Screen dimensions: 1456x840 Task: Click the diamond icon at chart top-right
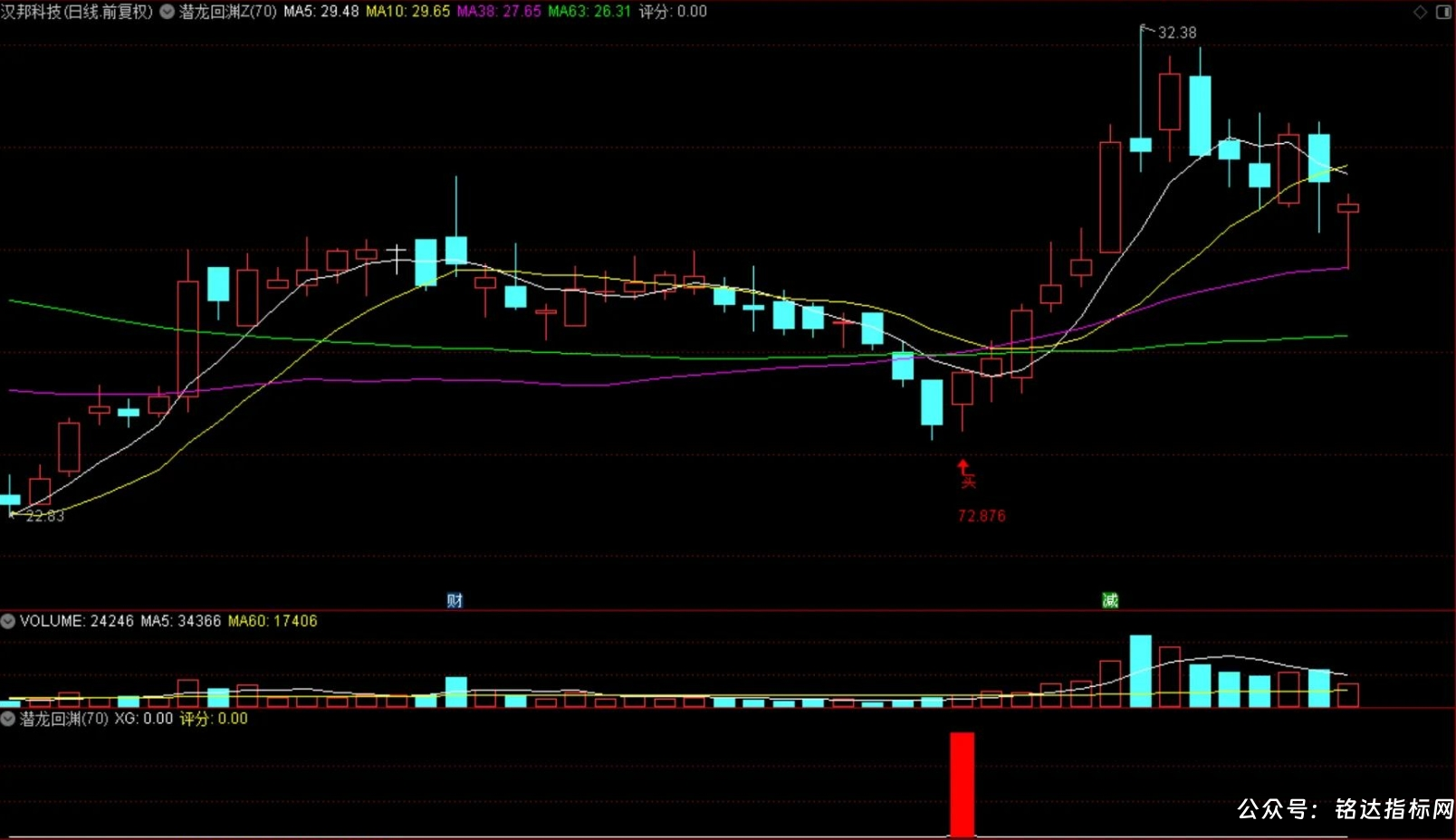[1420, 12]
